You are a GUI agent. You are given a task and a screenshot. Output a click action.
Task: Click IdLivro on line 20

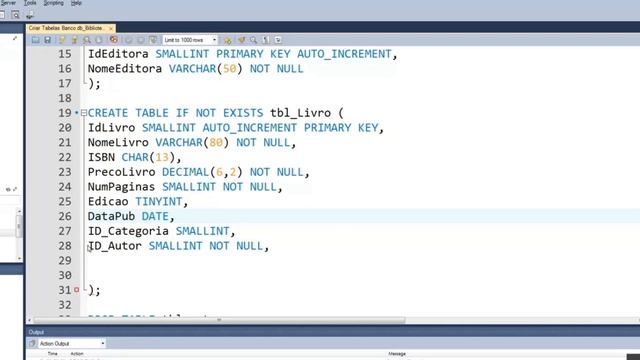(111, 128)
